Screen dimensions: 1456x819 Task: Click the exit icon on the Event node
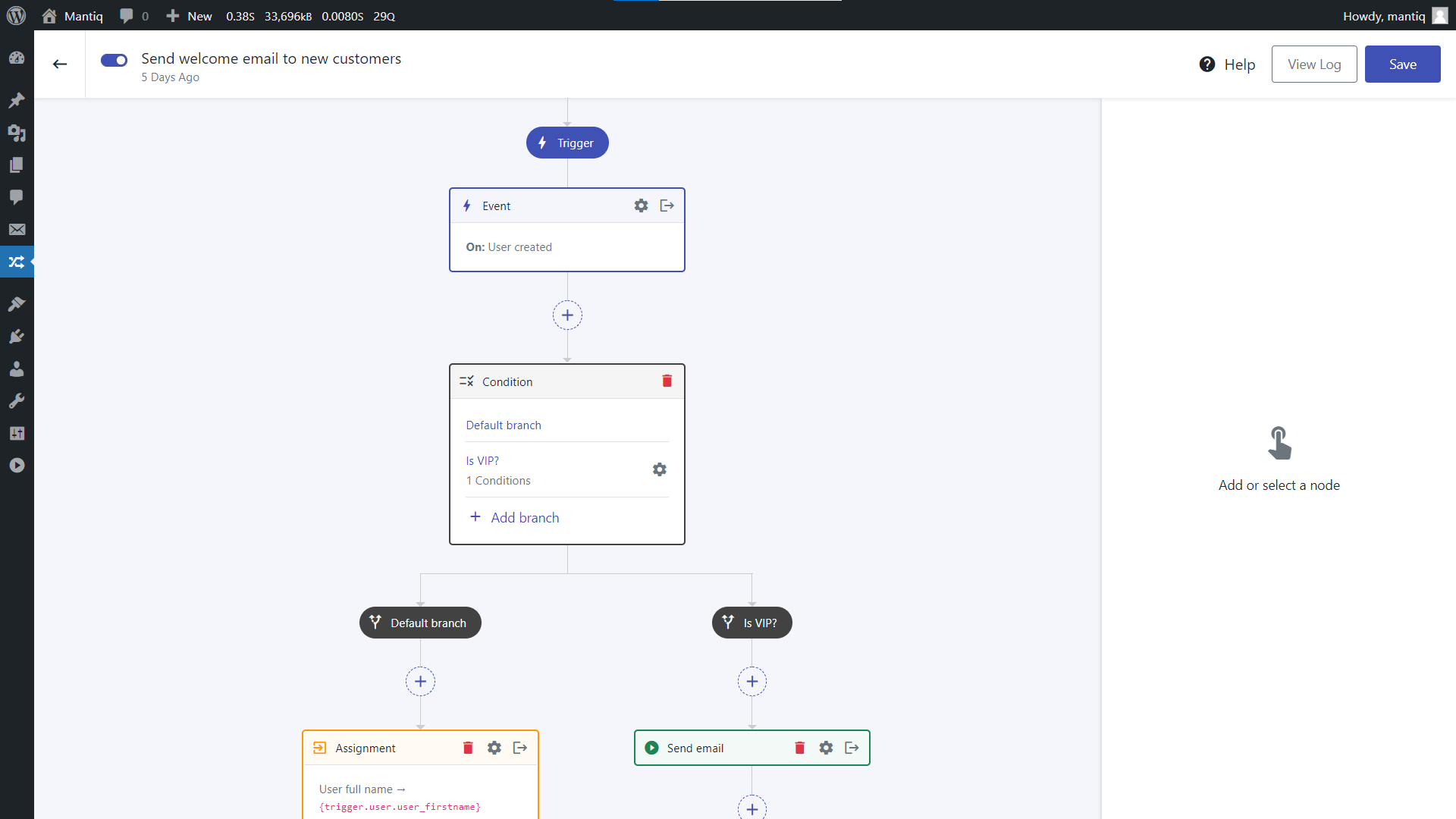point(667,206)
